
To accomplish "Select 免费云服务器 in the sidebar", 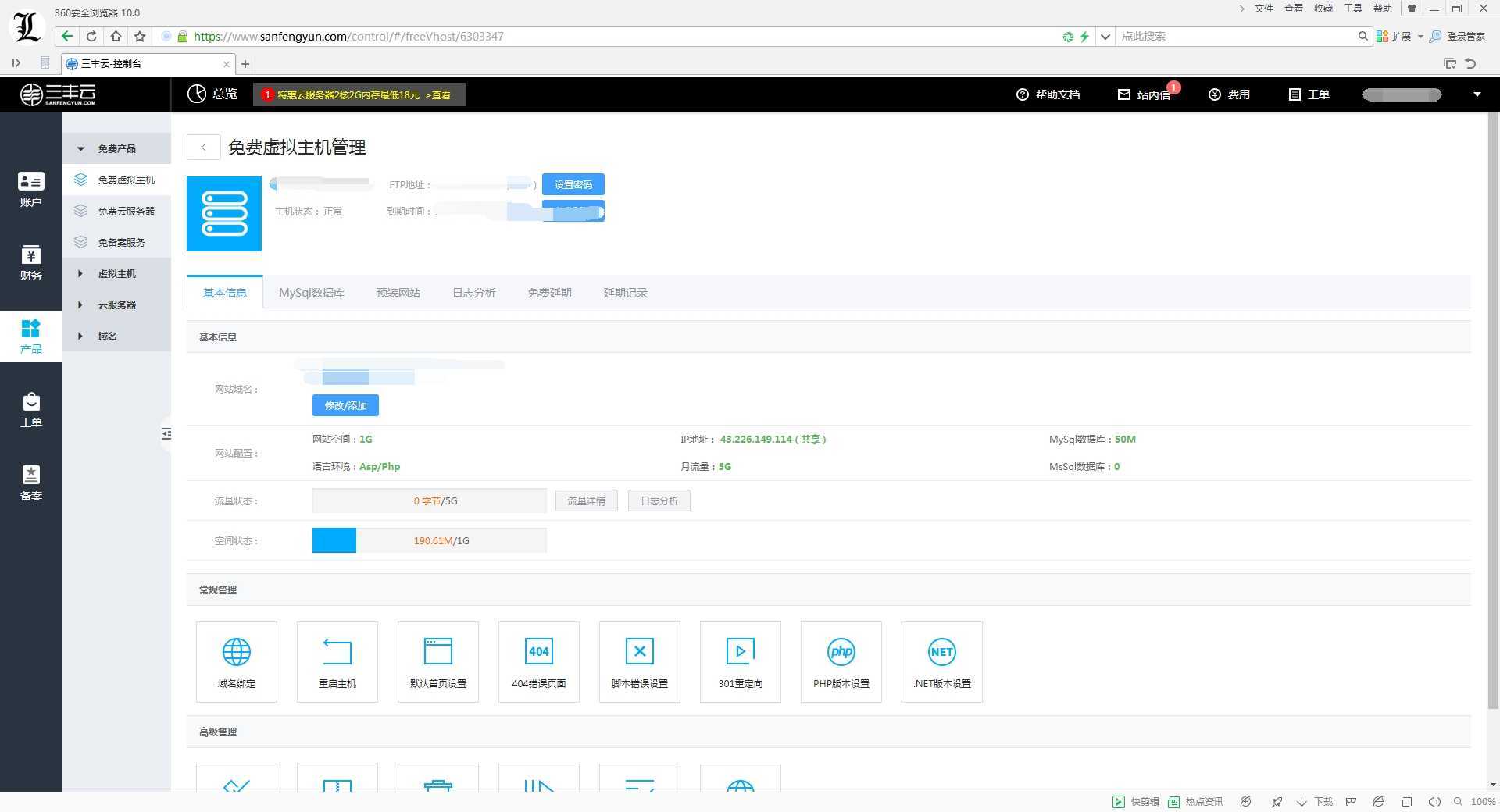I will [117, 211].
